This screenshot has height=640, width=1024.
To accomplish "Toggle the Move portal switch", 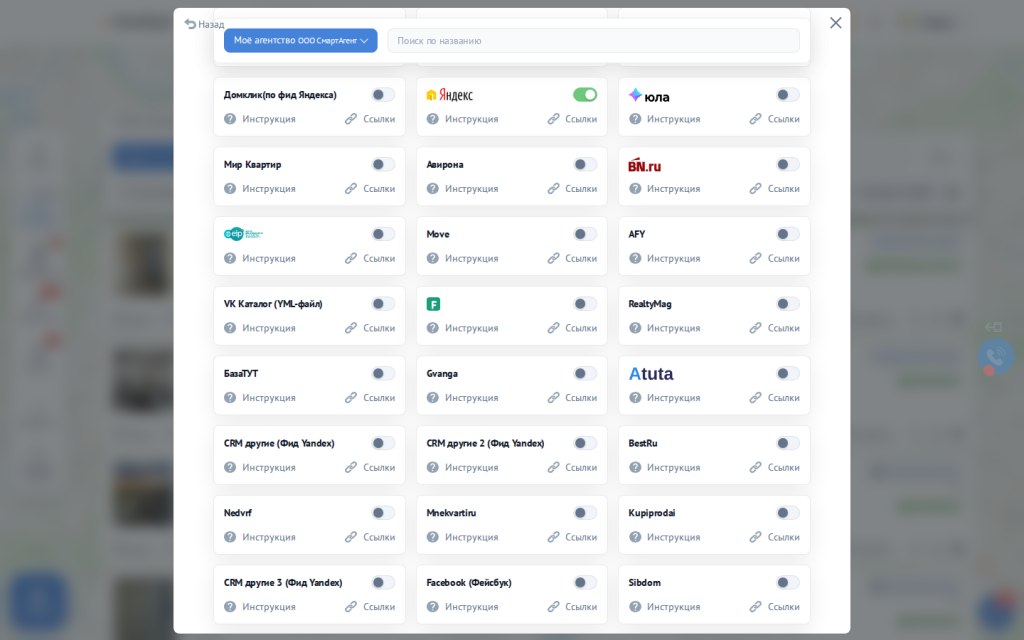I will [x=585, y=234].
